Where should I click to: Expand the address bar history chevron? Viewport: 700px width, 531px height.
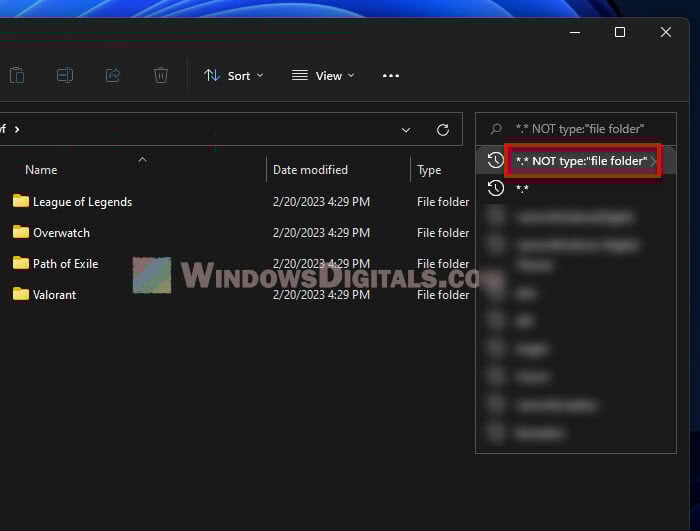pos(406,130)
